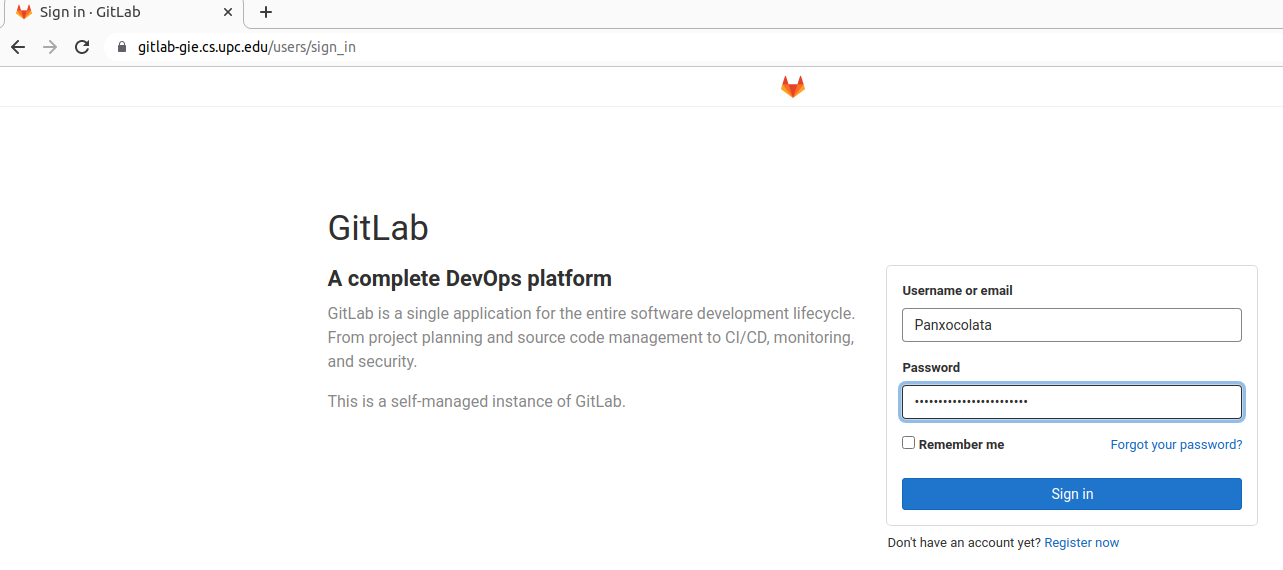The width and height of the screenshot is (1283, 570).
Task: Click 'This is a self-managed instance' text
Action: [476, 402]
